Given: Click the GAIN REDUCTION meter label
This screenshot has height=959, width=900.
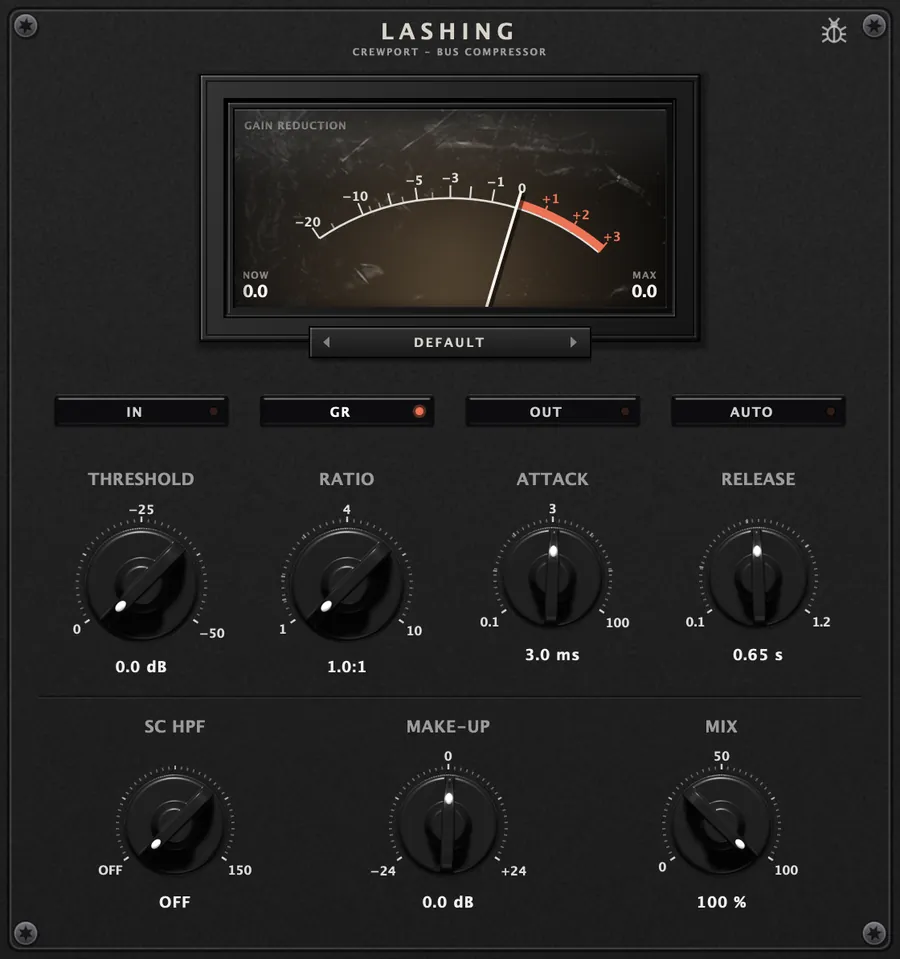Looking at the screenshot, I should pyautogui.click(x=295, y=125).
